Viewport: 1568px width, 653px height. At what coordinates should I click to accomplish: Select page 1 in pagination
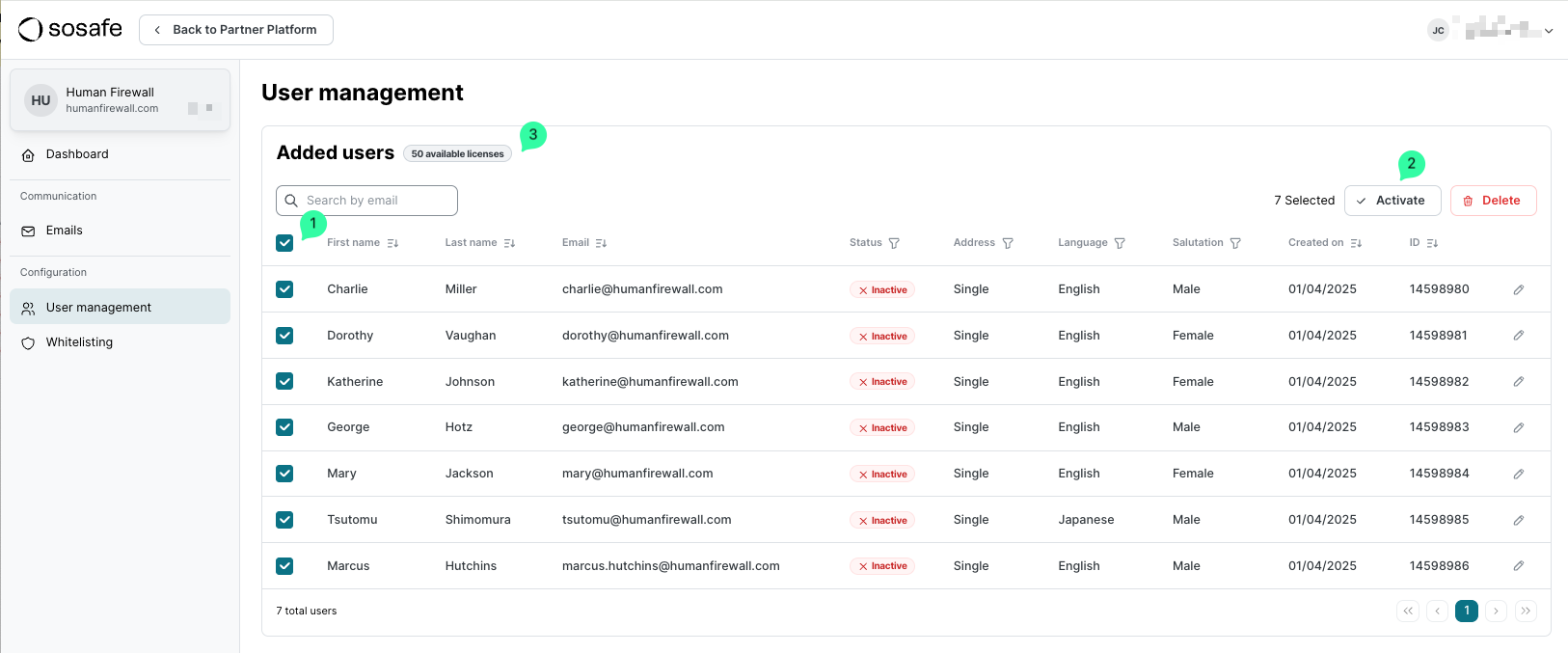point(1466,611)
